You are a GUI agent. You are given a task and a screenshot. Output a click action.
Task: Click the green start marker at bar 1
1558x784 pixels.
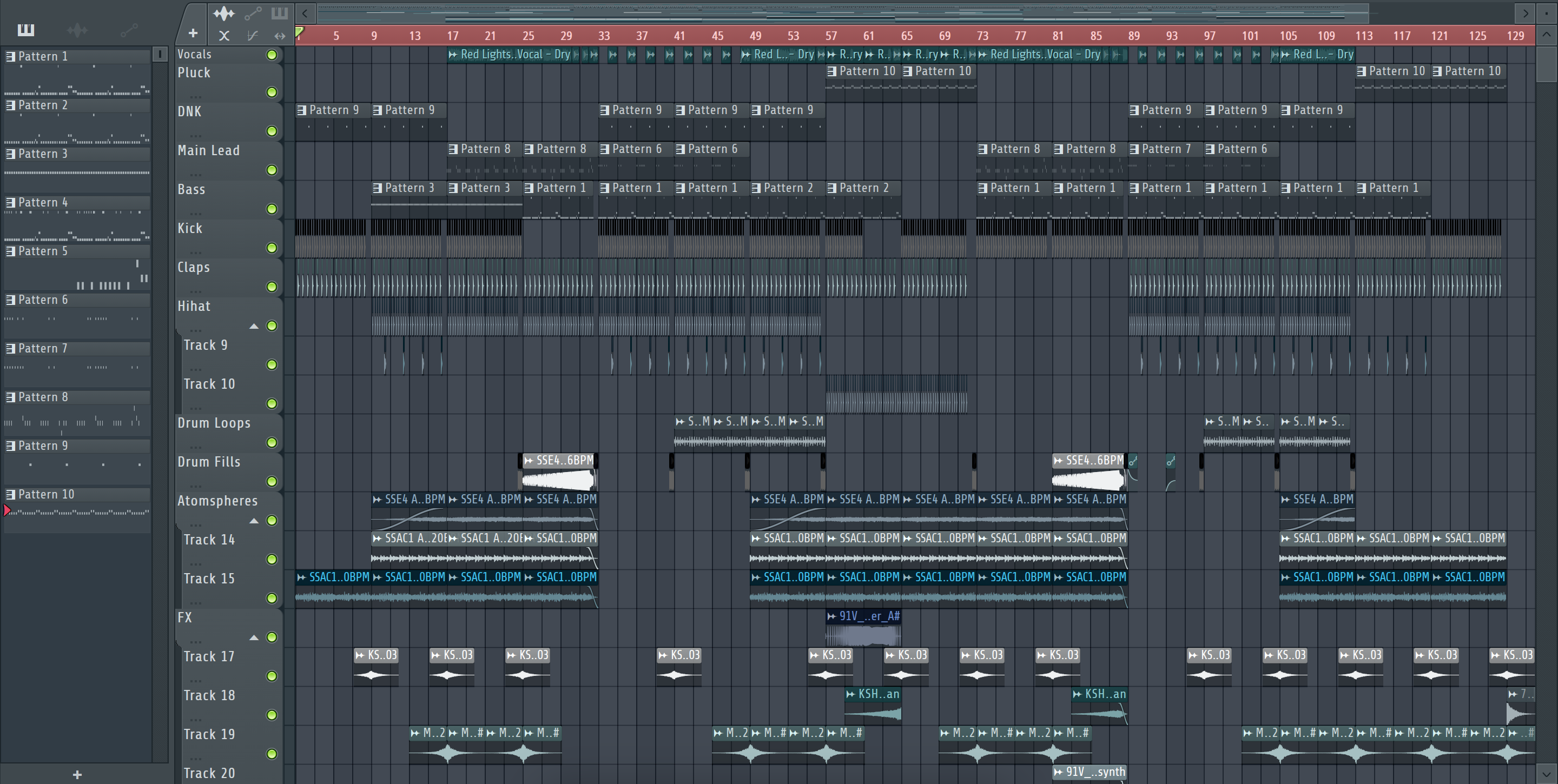(299, 32)
